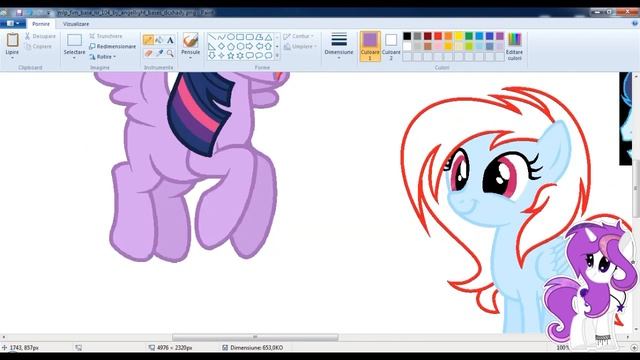Viewport: 640px width, 360px height.
Task: Click the Copiere copy button
Action: point(38,47)
